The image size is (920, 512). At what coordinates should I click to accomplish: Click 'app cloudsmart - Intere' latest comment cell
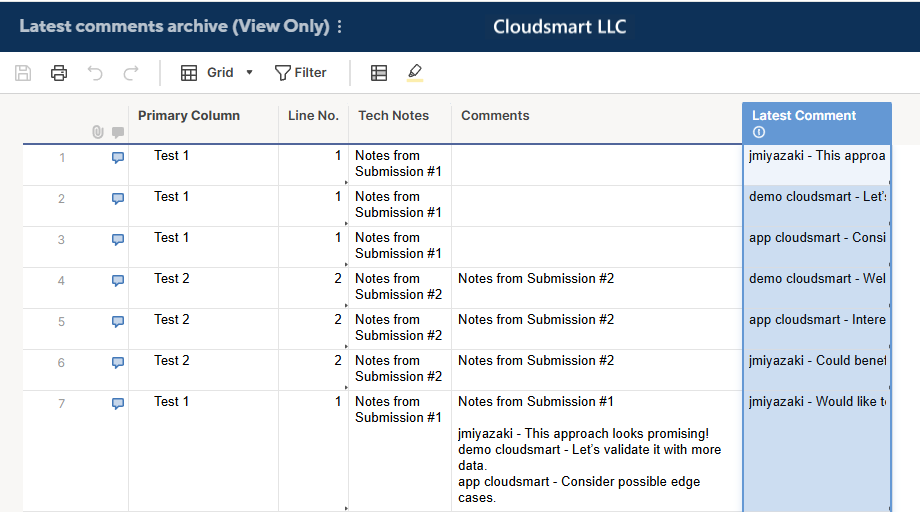tap(817, 329)
